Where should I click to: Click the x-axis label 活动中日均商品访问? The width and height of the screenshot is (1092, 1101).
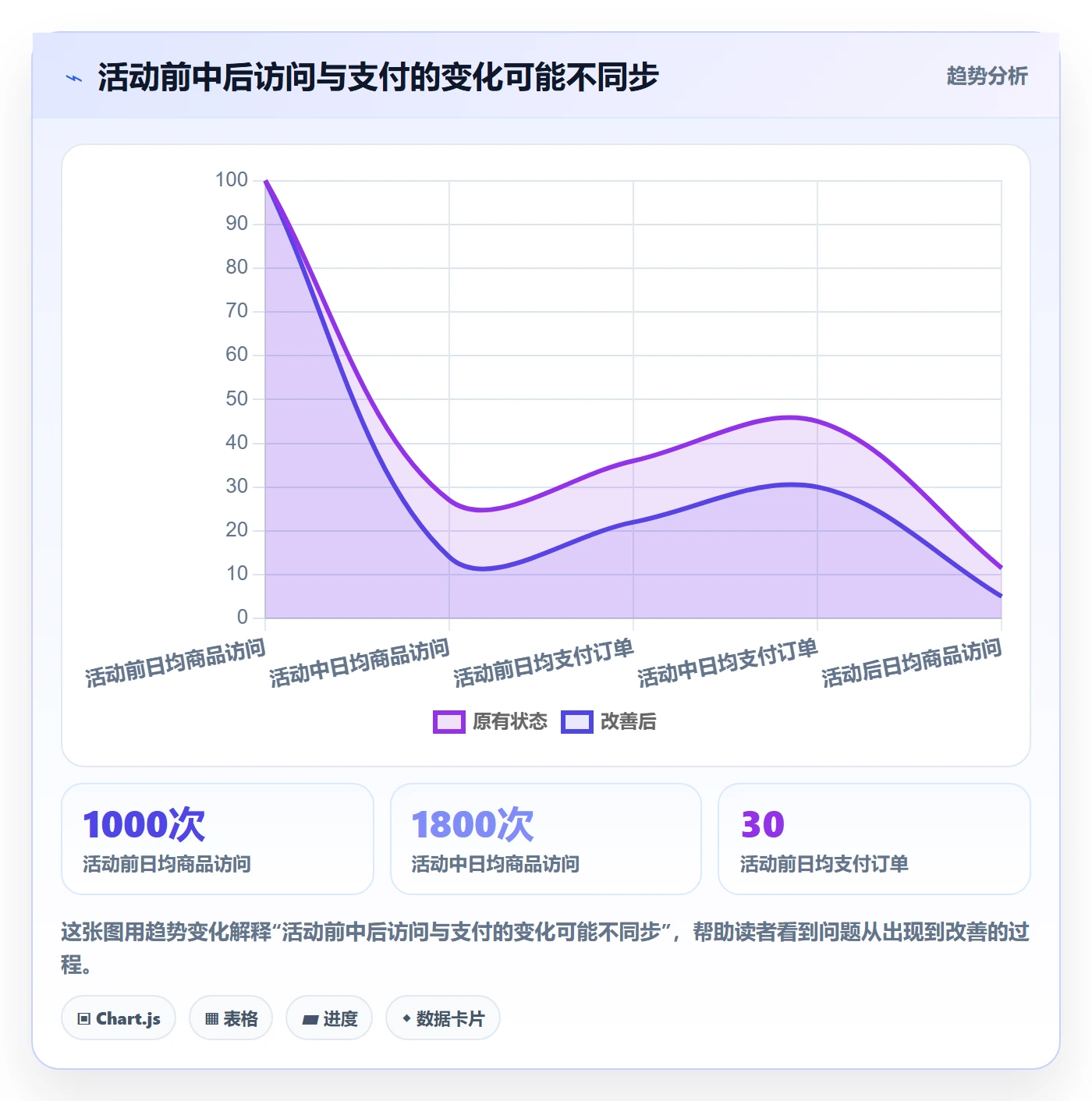click(359, 663)
